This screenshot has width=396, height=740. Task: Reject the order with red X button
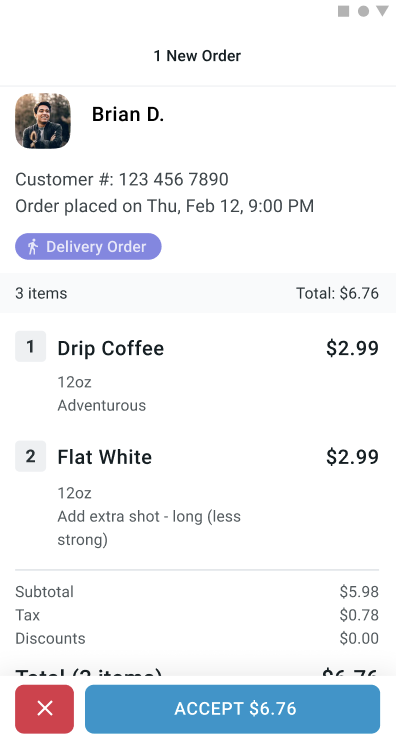(44, 708)
